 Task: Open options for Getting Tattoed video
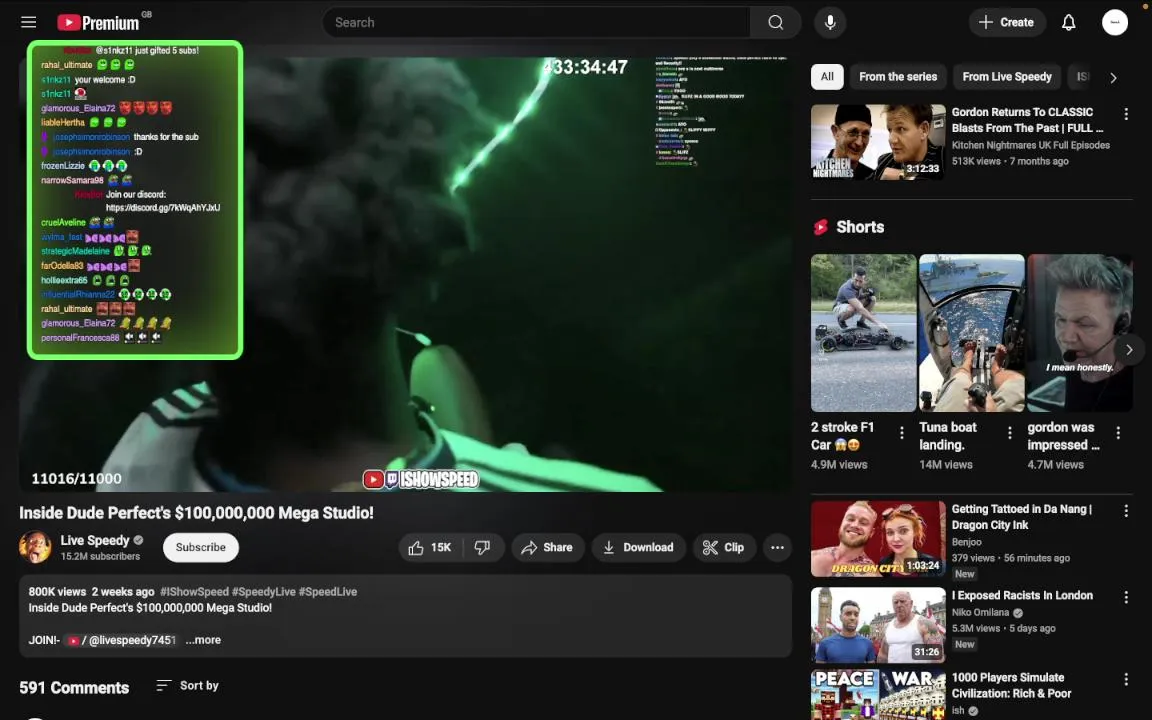pyautogui.click(x=1126, y=511)
